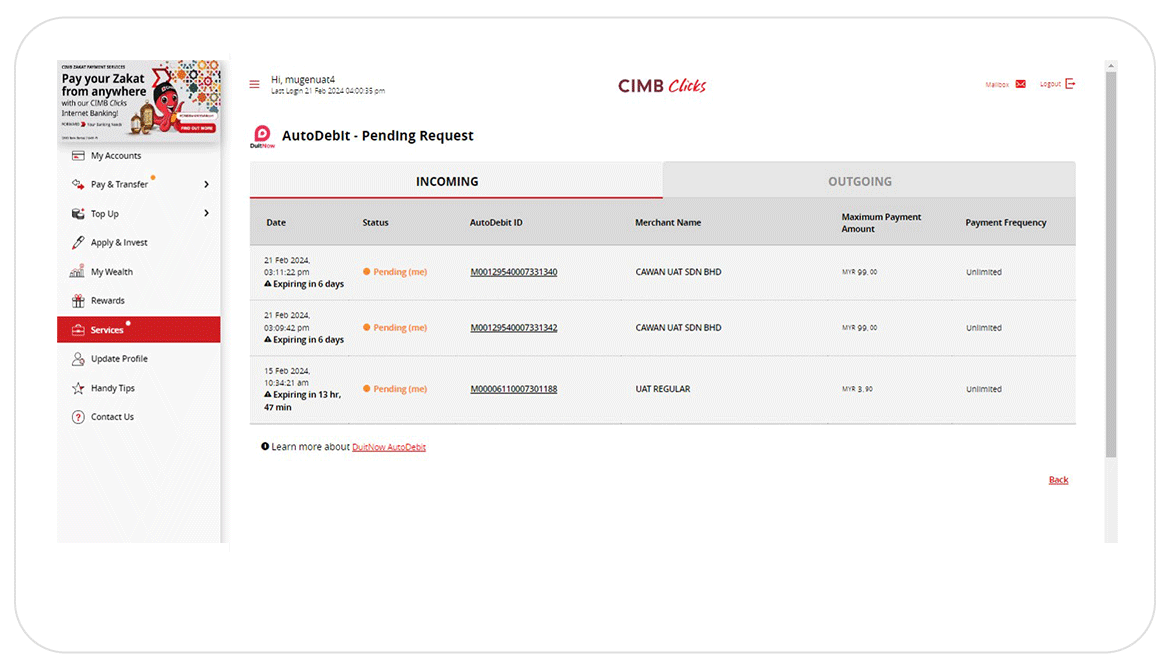Click the Rewards gift icon
The width and height of the screenshot is (1170, 670).
(x=78, y=301)
